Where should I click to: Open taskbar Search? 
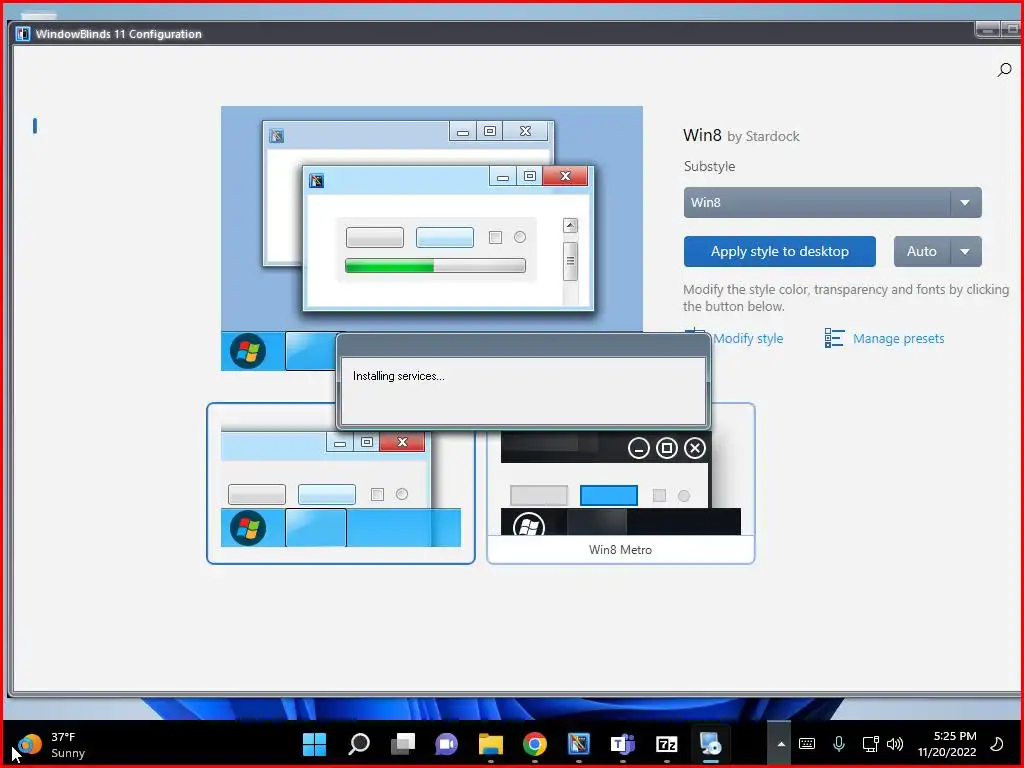pos(359,744)
